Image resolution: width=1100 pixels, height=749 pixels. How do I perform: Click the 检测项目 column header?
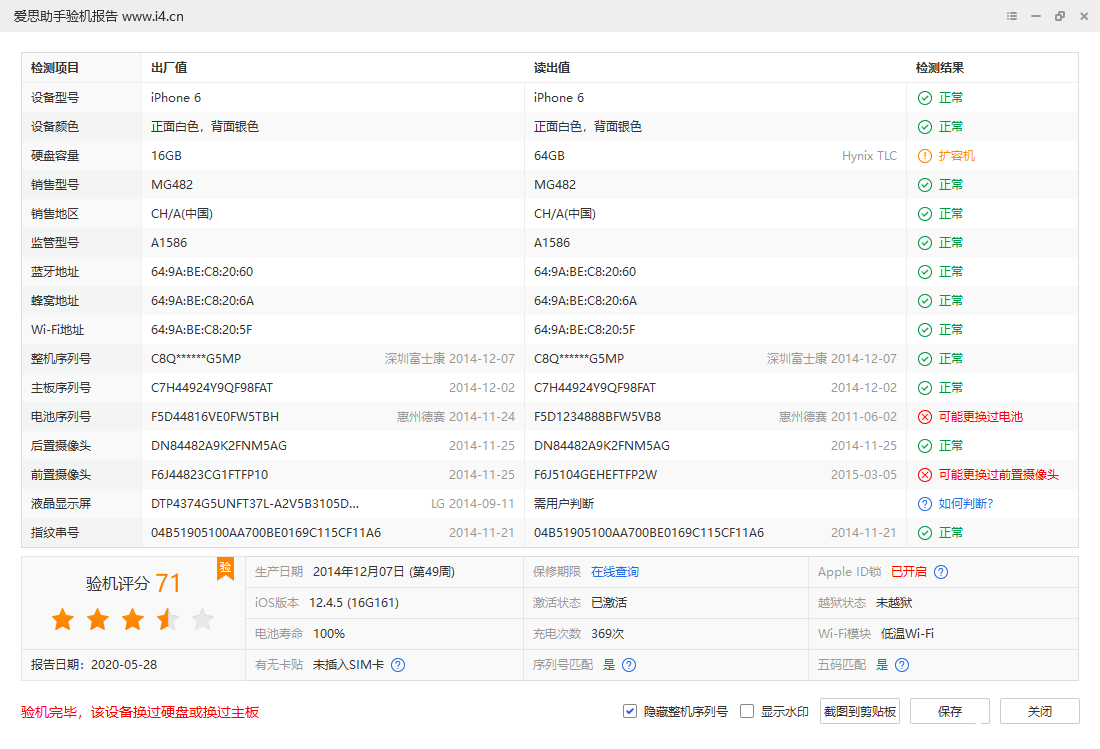pyautogui.click(x=55, y=68)
